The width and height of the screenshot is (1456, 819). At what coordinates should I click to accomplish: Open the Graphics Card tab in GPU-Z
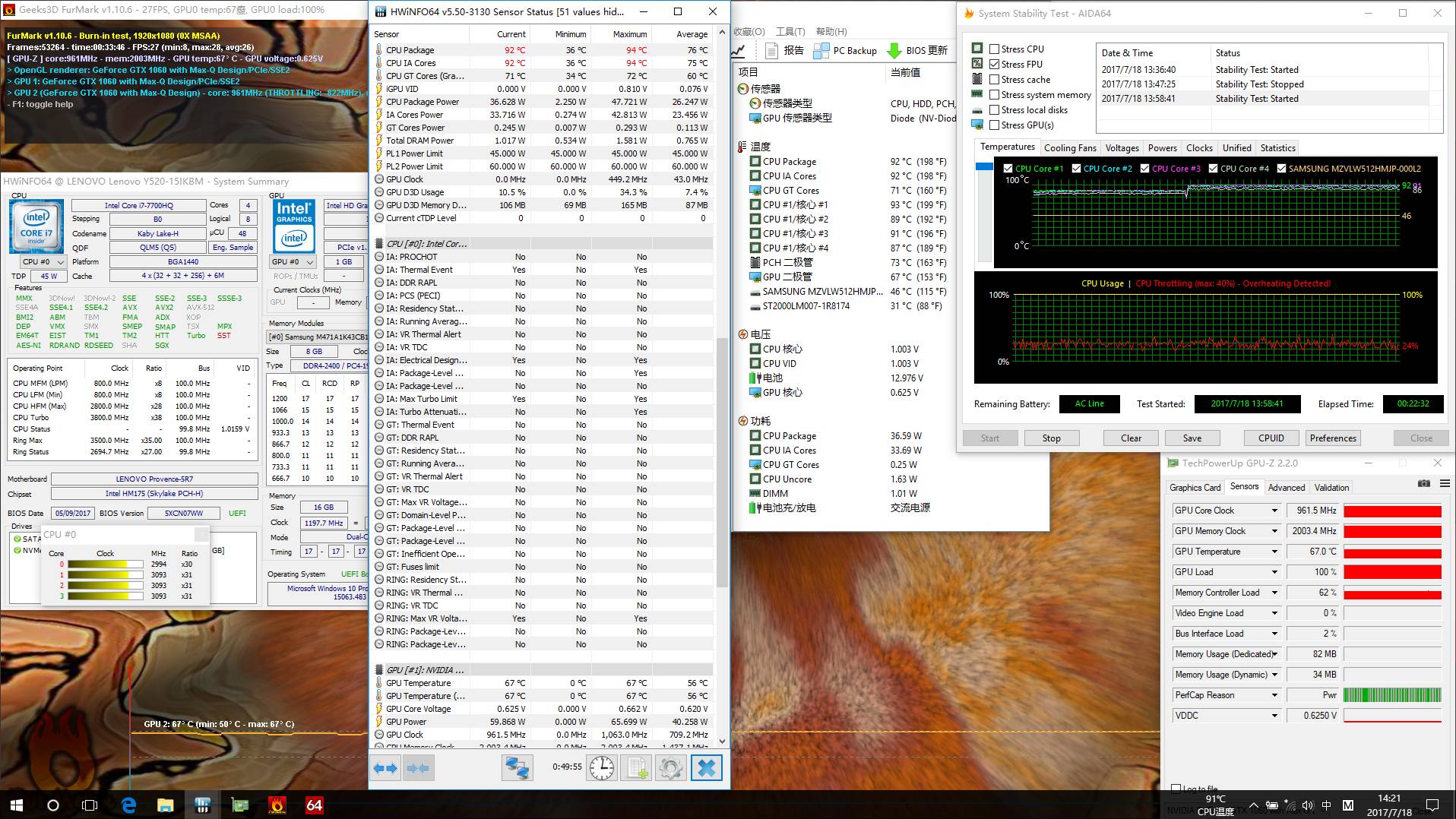click(1195, 488)
